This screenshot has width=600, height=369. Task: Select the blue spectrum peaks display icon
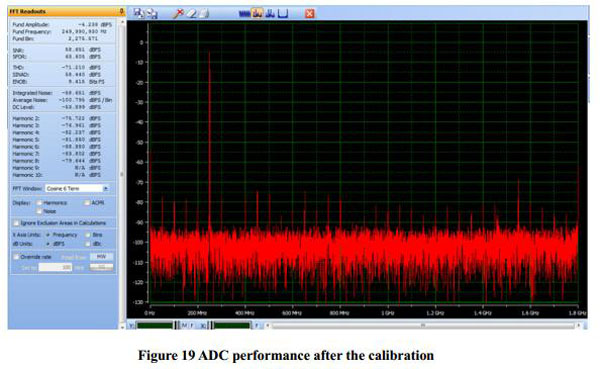(x=270, y=14)
